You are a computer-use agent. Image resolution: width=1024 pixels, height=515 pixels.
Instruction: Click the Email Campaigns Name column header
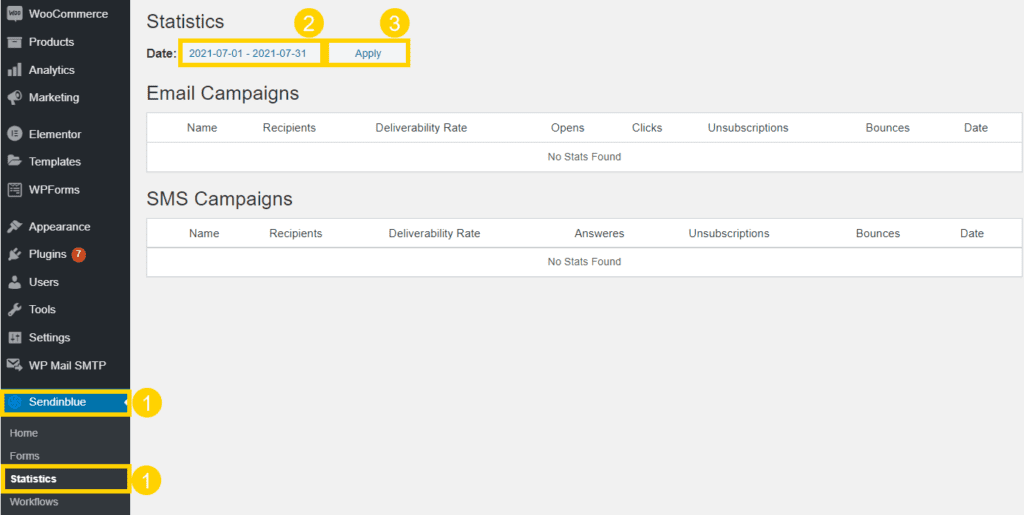coord(202,128)
